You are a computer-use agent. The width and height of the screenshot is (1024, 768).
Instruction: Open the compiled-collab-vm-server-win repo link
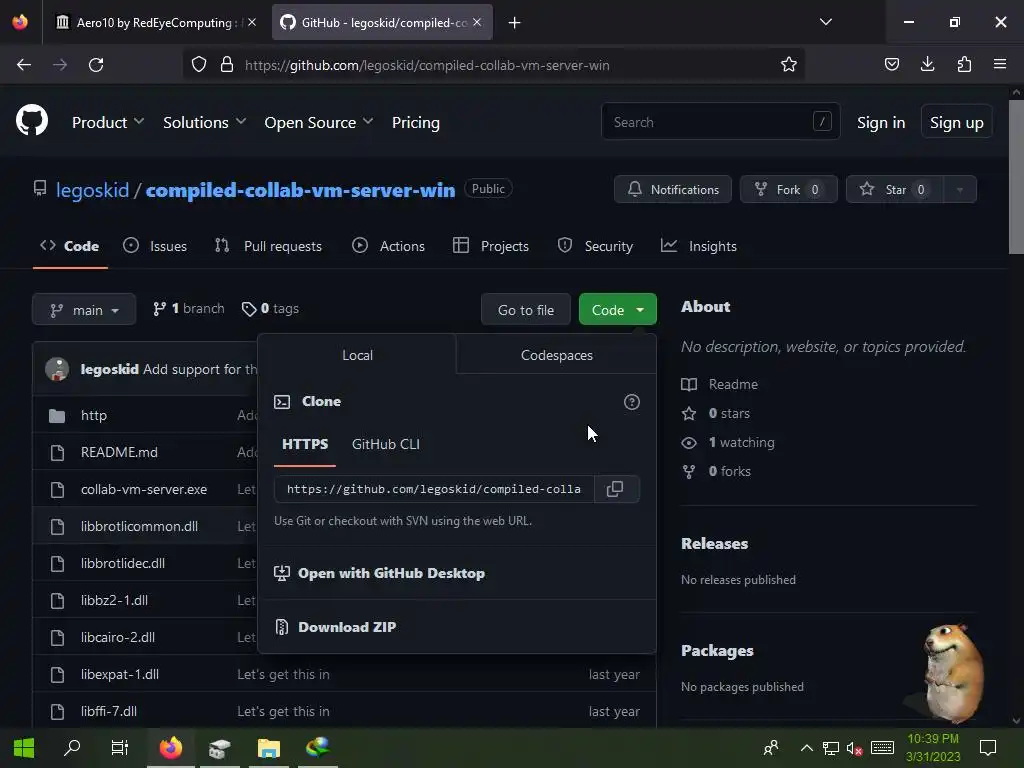coord(300,190)
